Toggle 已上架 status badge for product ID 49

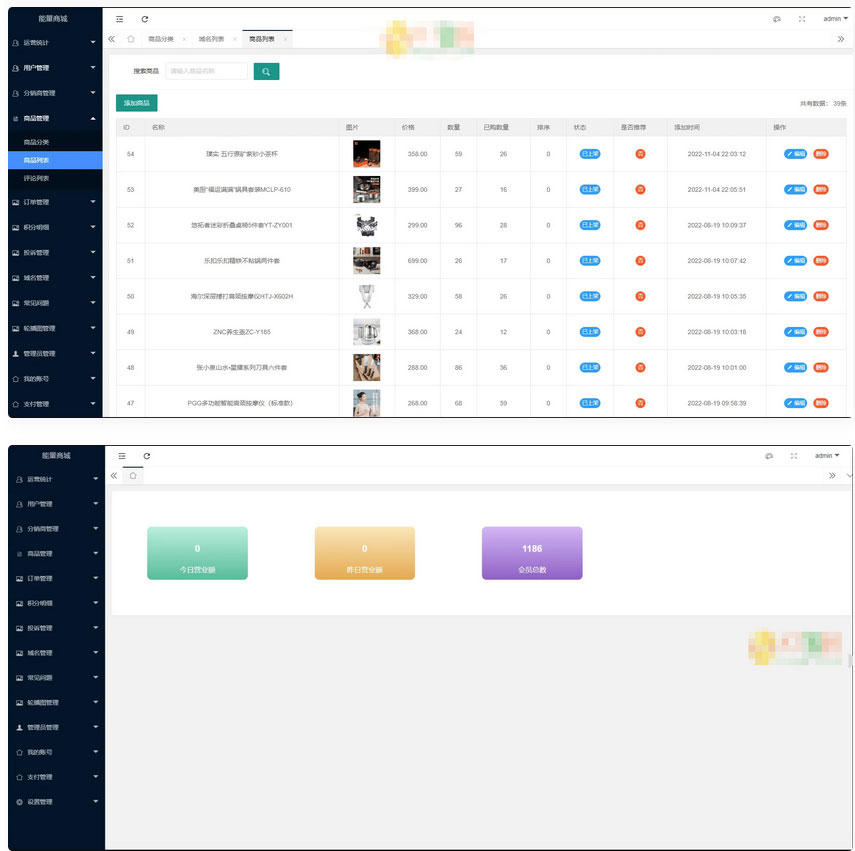pos(590,332)
